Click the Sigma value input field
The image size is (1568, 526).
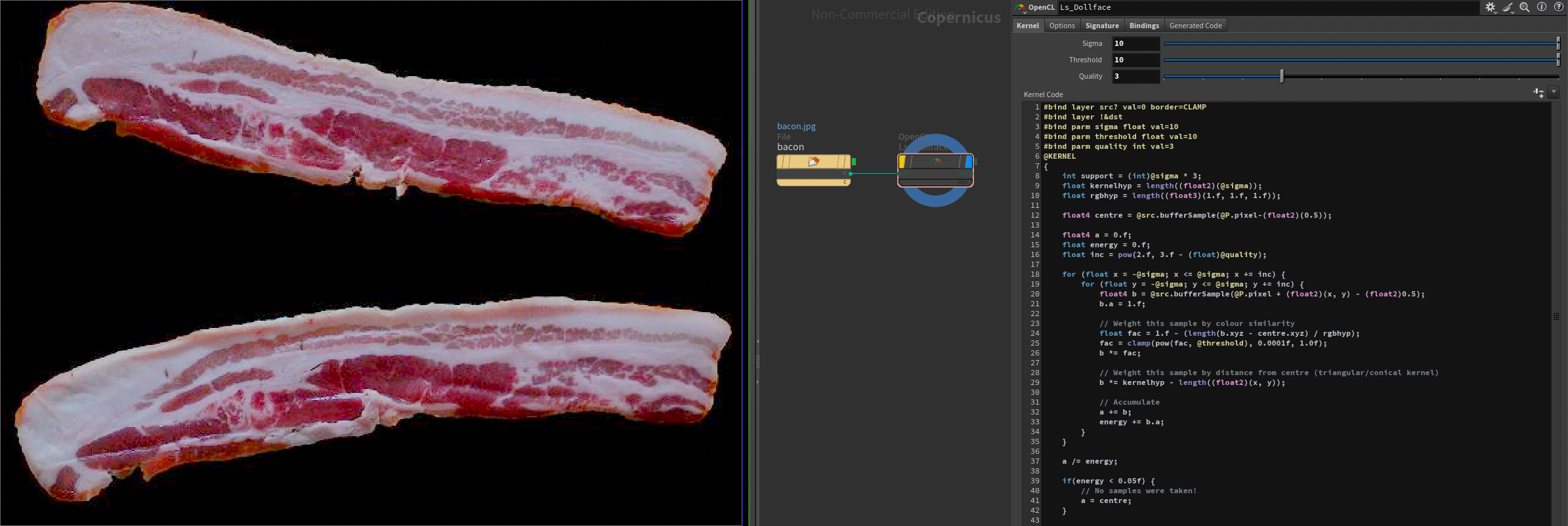(1135, 43)
